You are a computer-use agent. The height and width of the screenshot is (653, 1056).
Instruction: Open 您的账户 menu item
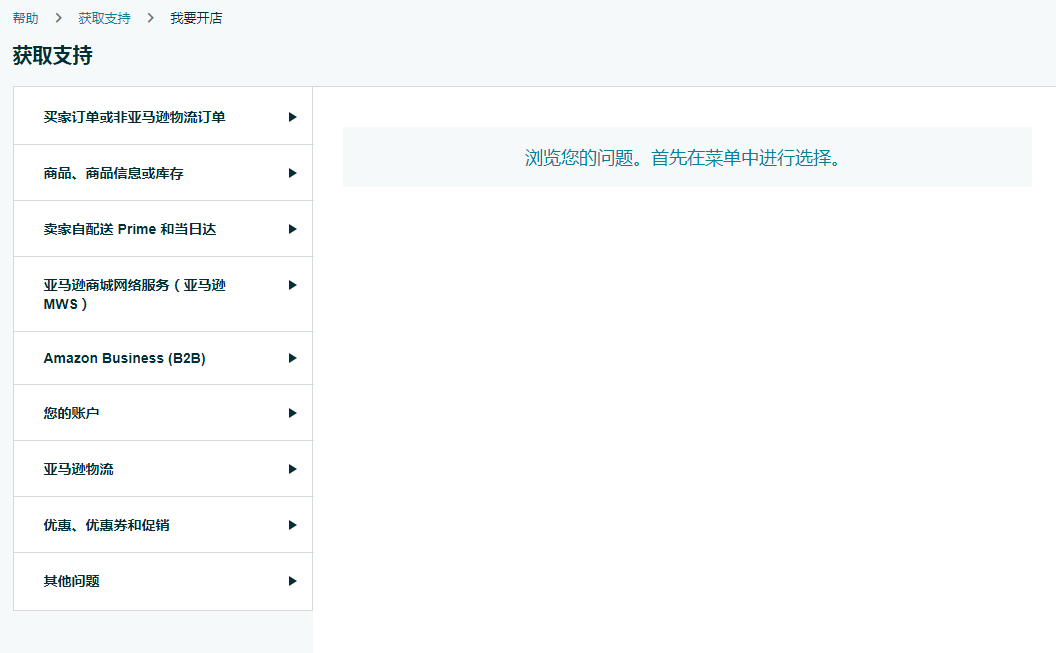pos(163,413)
